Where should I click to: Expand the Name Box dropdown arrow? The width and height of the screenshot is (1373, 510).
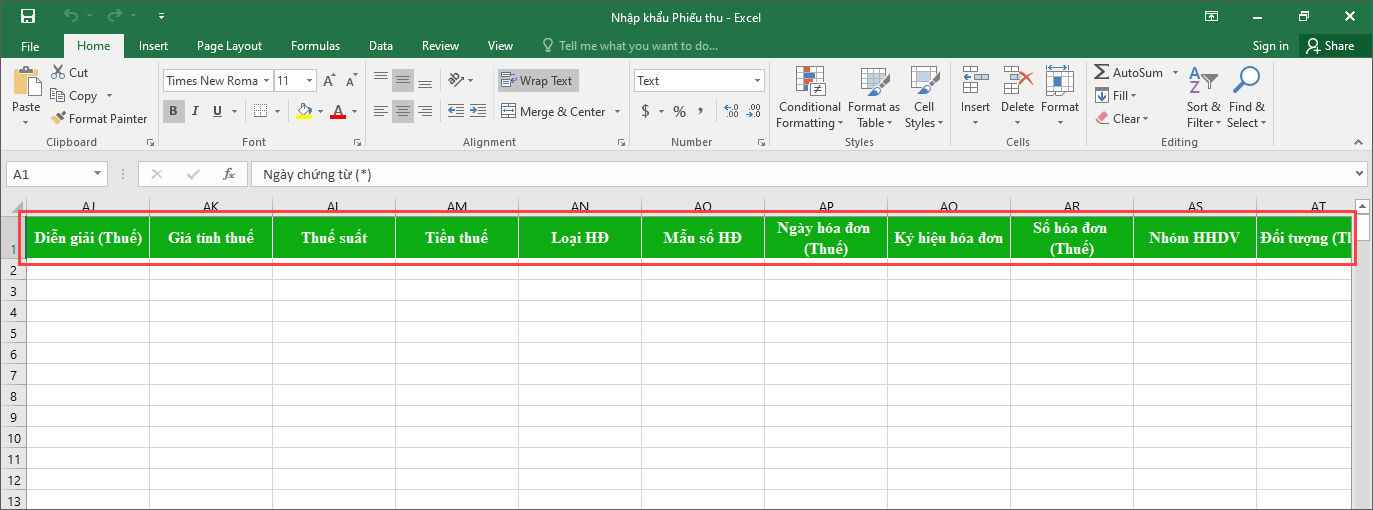coord(97,174)
